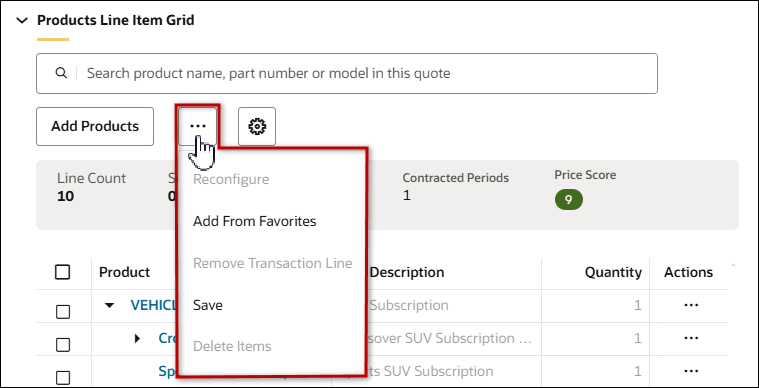759x388 pixels.
Task: Focus the product search field
Action: (x=347, y=74)
